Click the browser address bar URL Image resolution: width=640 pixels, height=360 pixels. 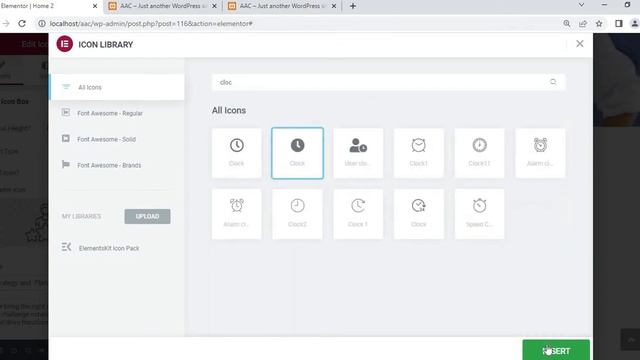coord(151,24)
